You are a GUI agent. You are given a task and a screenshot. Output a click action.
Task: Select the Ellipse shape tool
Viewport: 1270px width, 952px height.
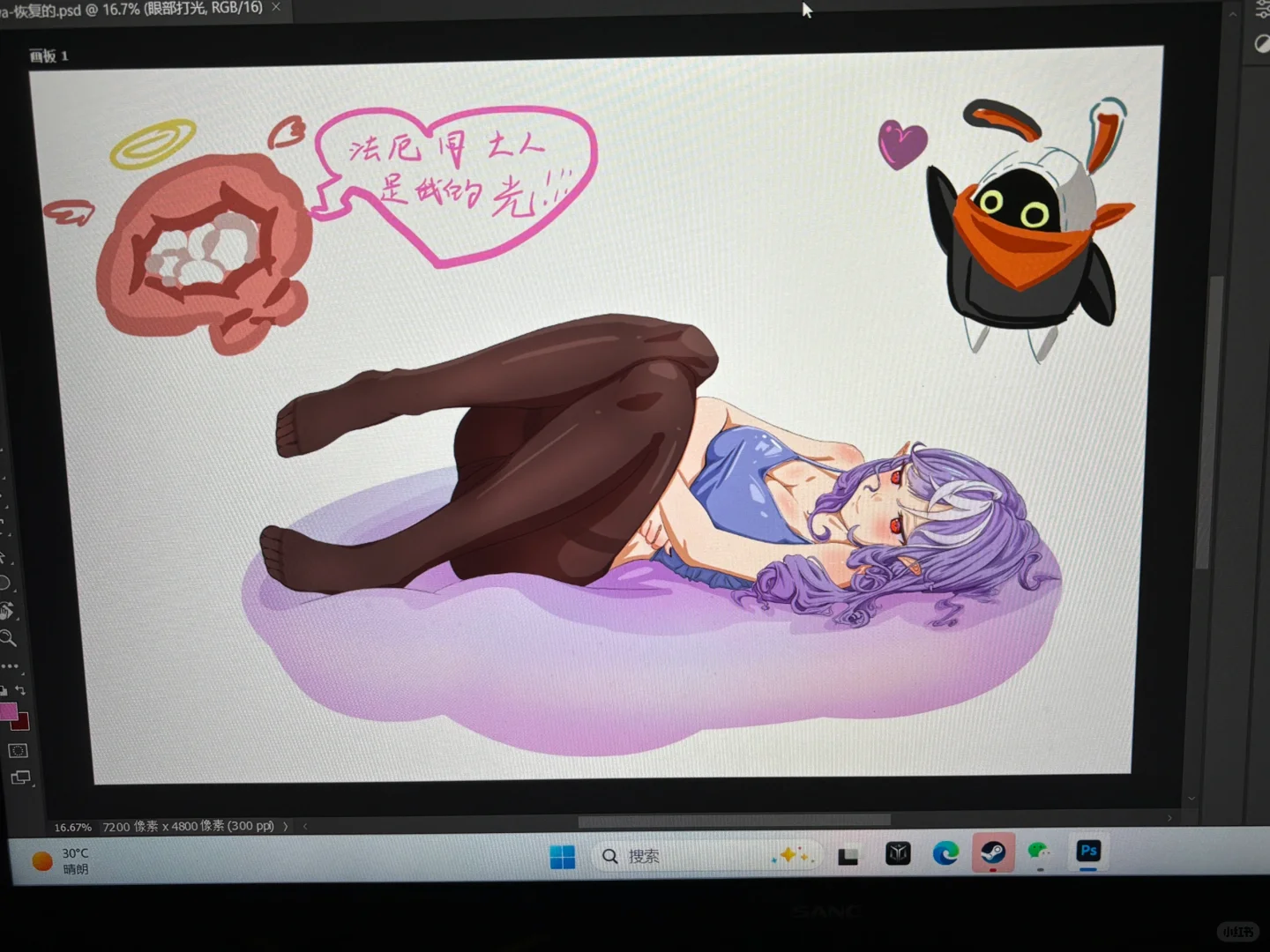pos(4,583)
